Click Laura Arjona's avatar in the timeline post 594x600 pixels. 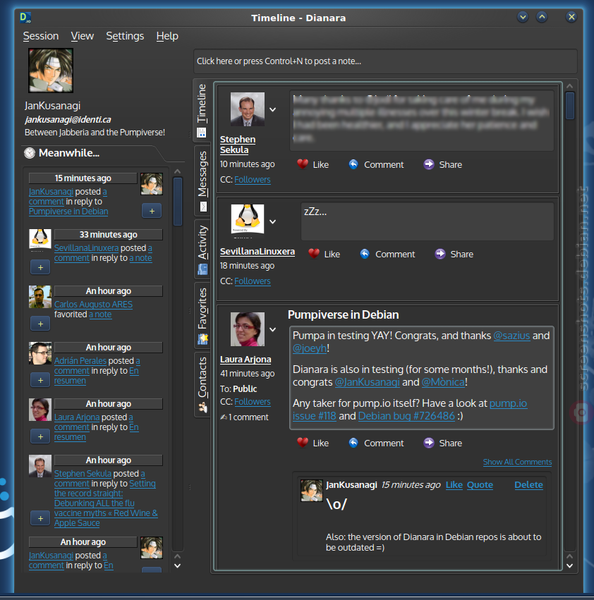[x=247, y=329]
